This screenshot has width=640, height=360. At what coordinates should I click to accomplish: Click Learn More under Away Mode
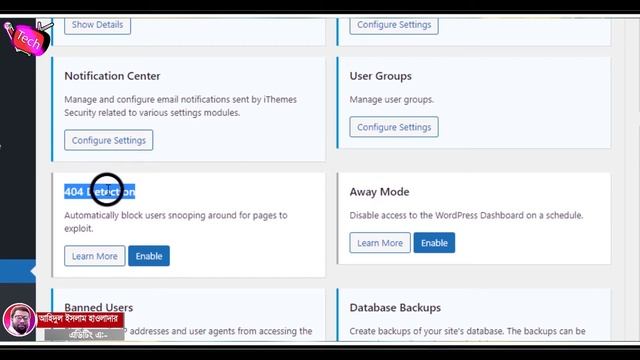click(x=380, y=243)
